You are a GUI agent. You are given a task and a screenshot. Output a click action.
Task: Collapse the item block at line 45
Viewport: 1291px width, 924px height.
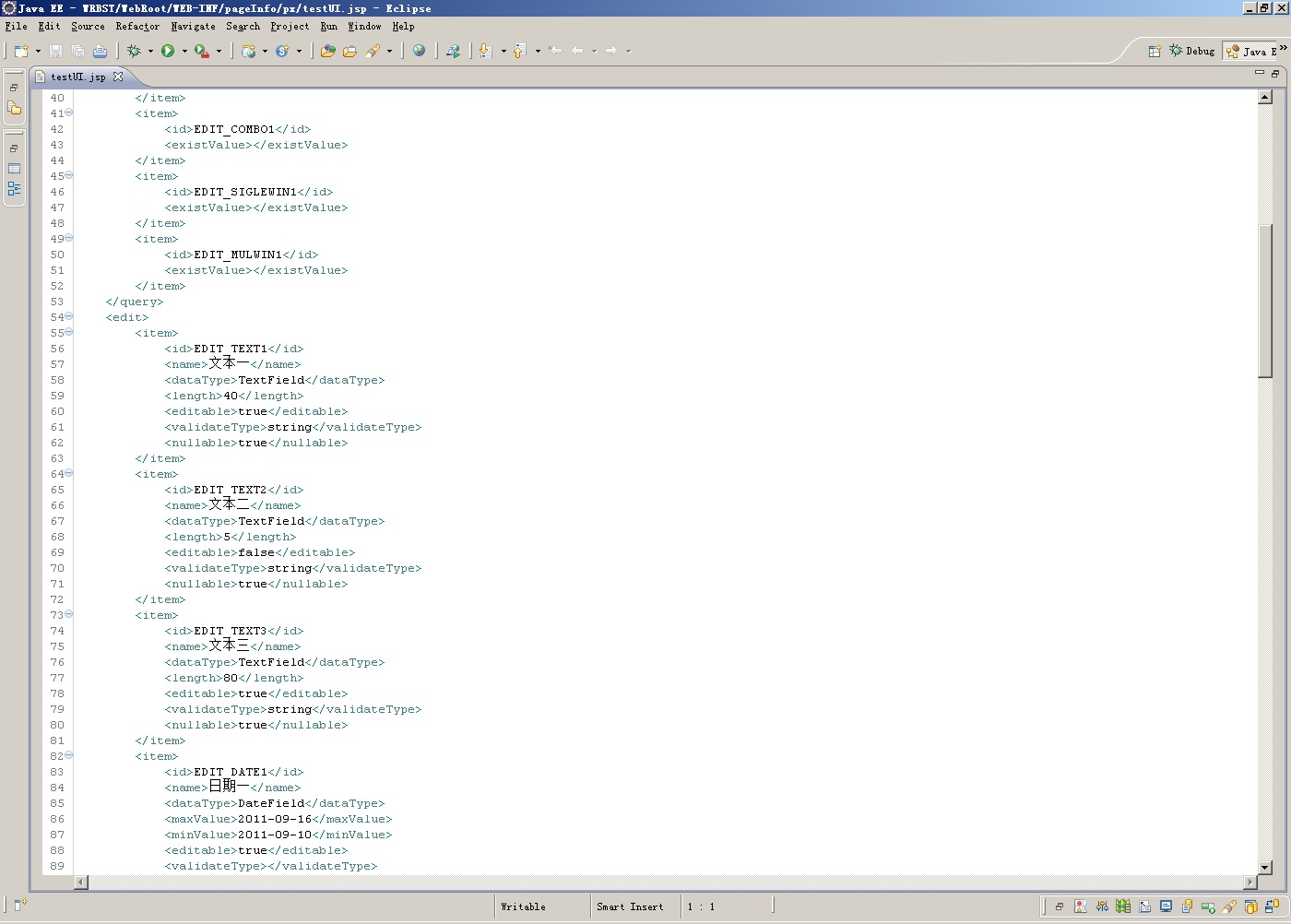[69, 175]
